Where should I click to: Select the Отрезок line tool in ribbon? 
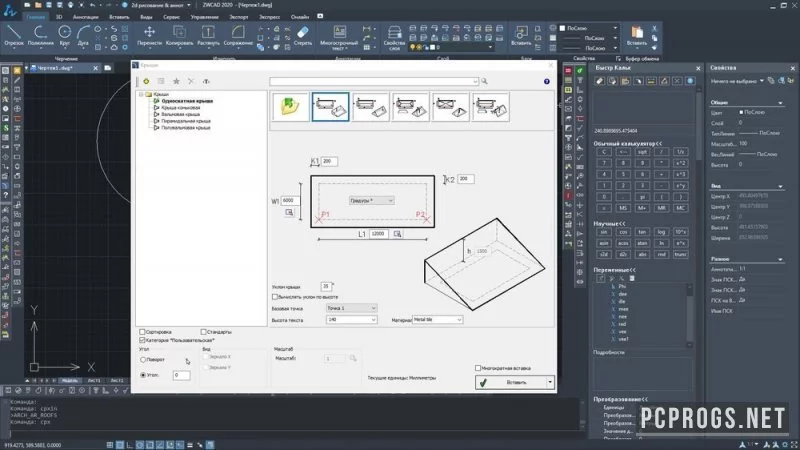(x=14, y=36)
